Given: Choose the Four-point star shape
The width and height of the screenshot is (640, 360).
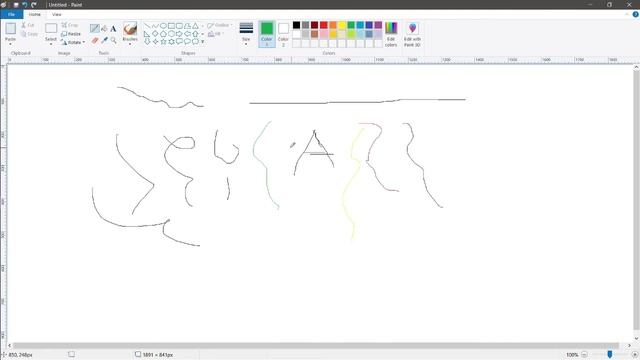Looking at the screenshot, I should (x=155, y=41).
